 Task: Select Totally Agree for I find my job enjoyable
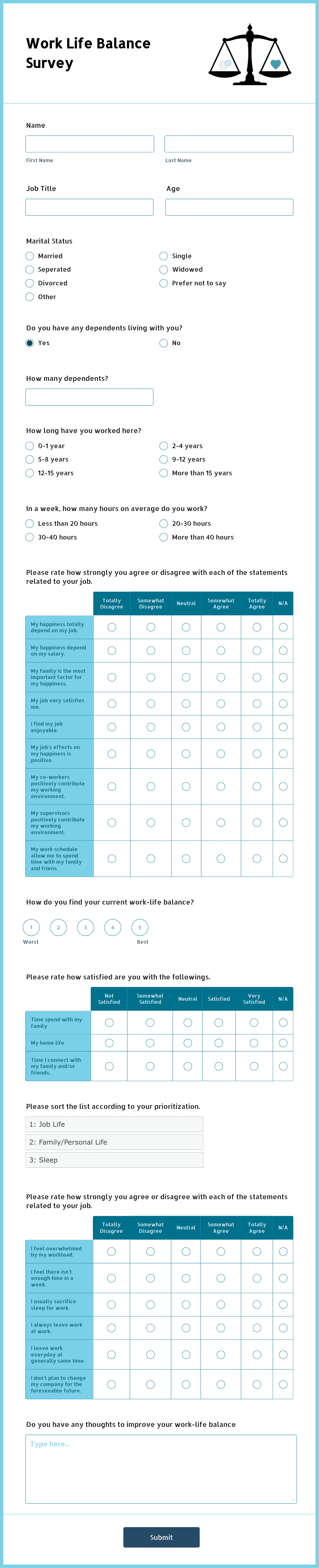[x=257, y=727]
